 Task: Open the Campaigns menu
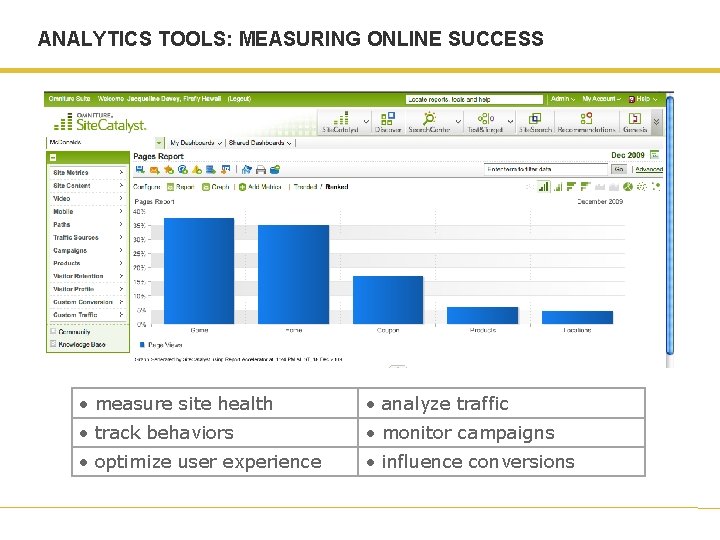pos(88,250)
